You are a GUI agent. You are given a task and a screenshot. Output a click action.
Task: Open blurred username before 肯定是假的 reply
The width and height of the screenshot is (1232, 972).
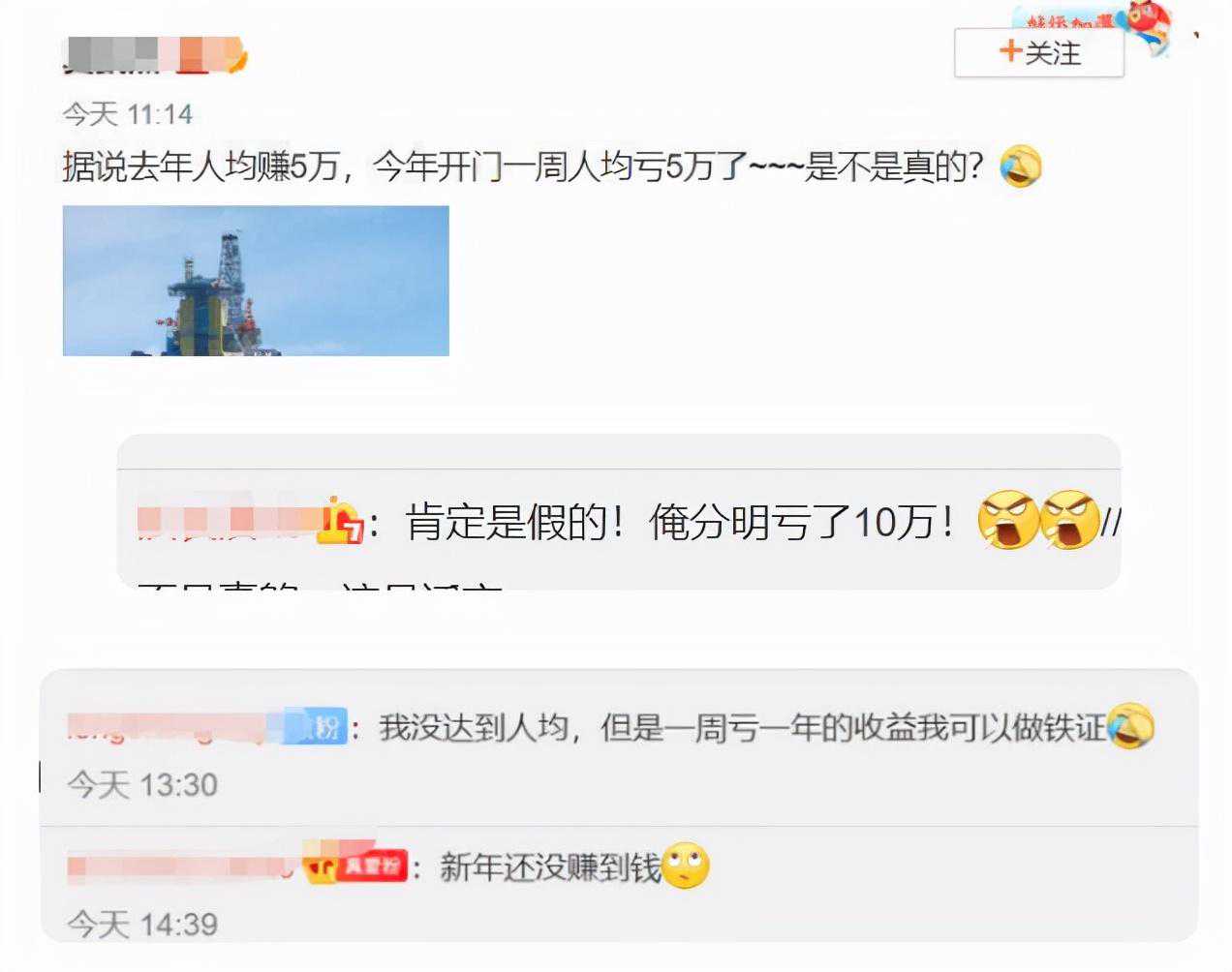tap(228, 523)
